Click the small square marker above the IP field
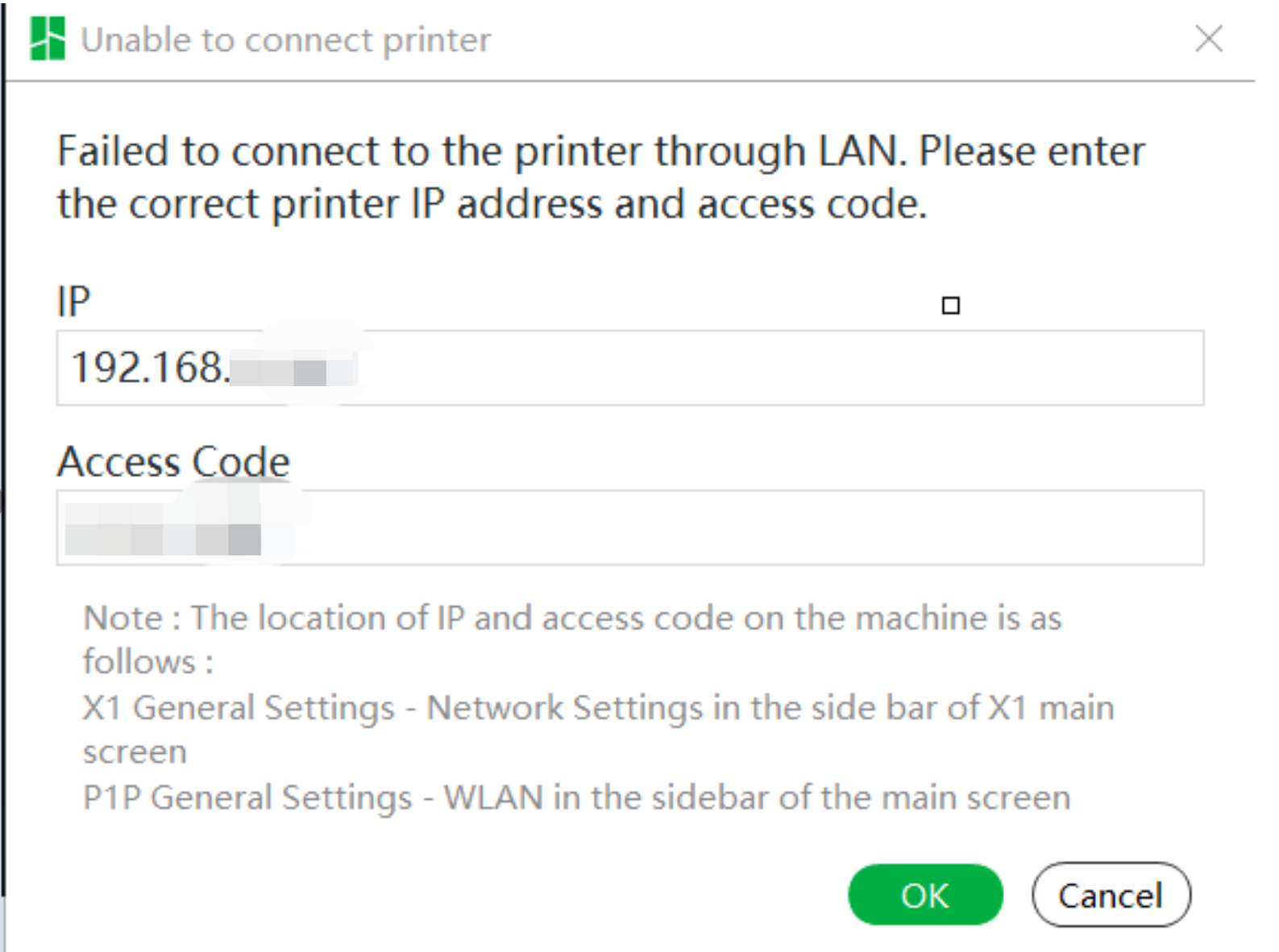The height and width of the screenshot is (952, 1279). click(951, 306)
